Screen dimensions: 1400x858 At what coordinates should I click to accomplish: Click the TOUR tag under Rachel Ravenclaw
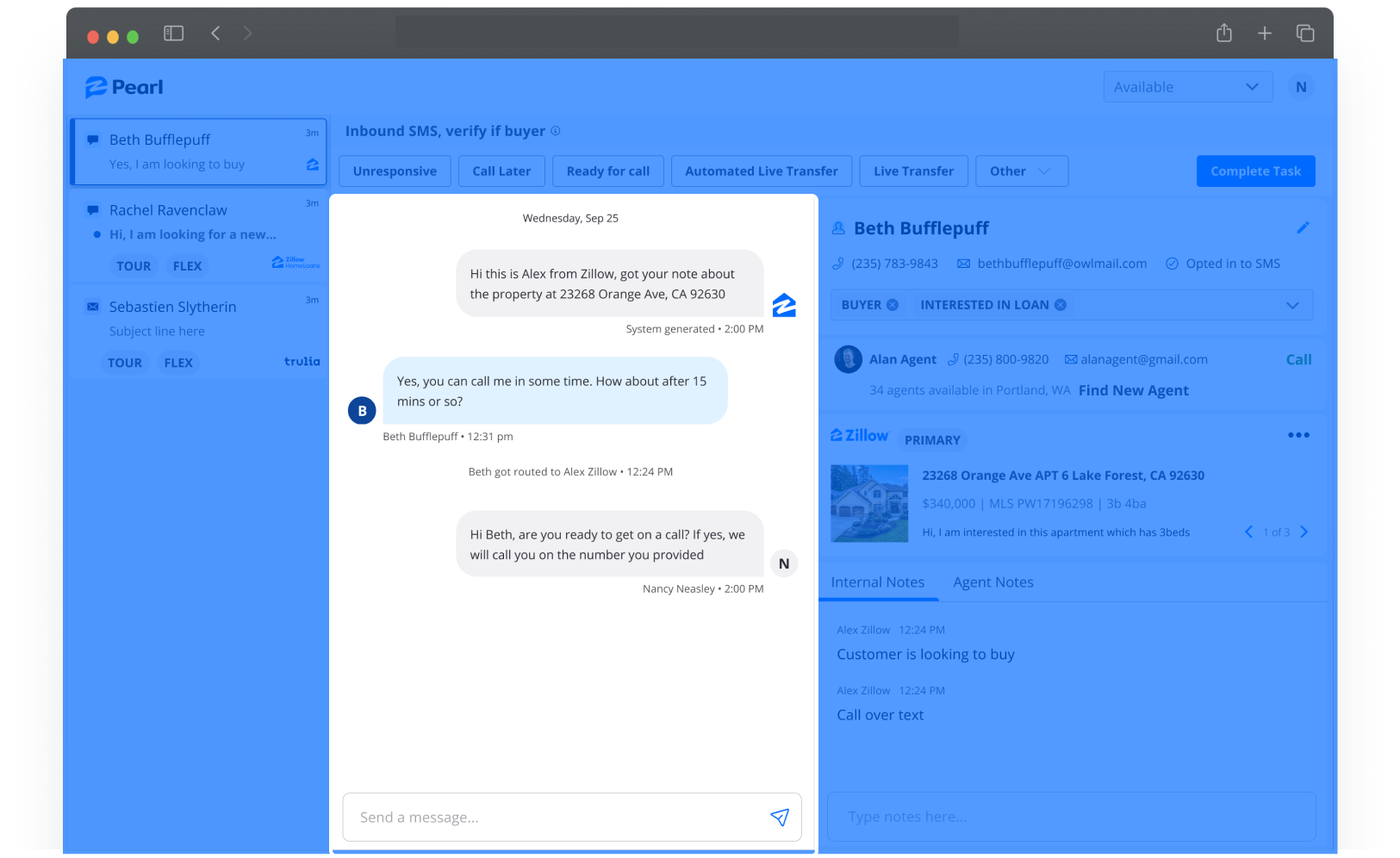pyautogui.click(x=134, y=266)
